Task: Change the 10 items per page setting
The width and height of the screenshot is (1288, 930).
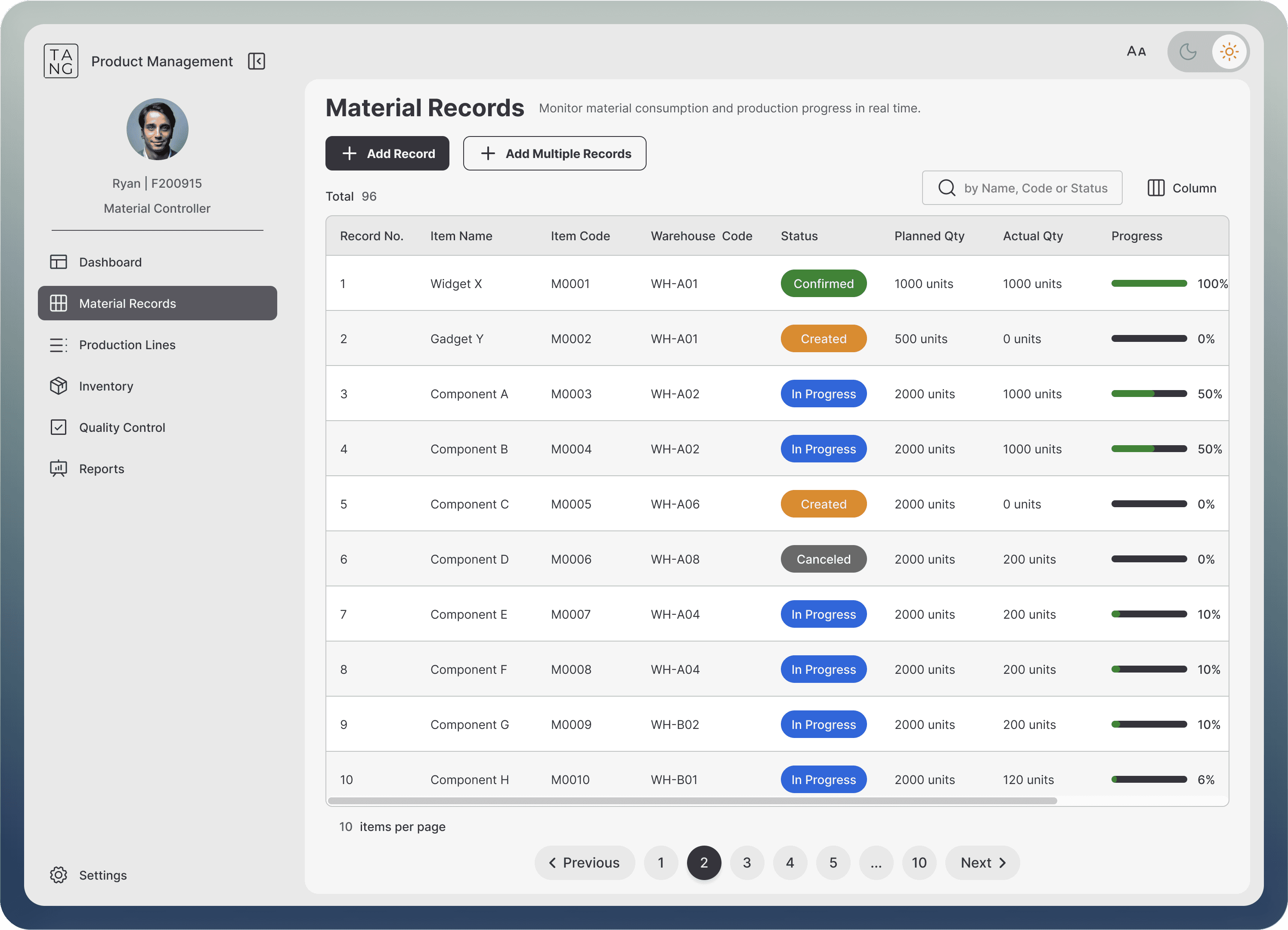Action: click(x=346, y=827)
